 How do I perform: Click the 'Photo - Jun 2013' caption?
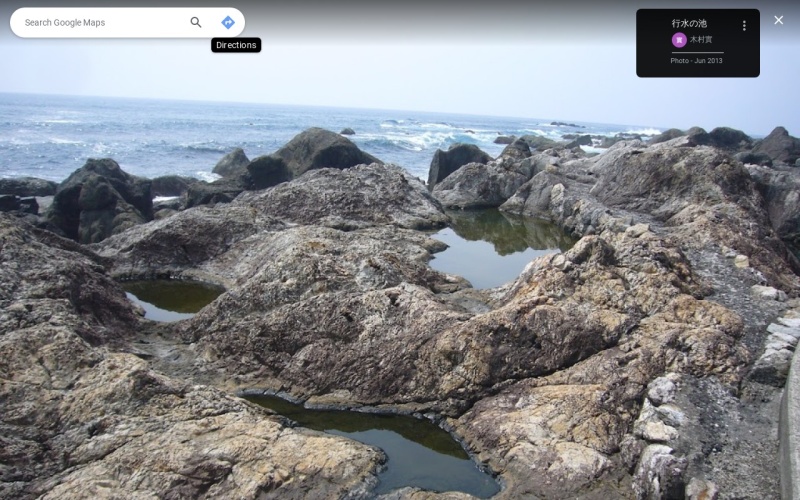(696, 61)
